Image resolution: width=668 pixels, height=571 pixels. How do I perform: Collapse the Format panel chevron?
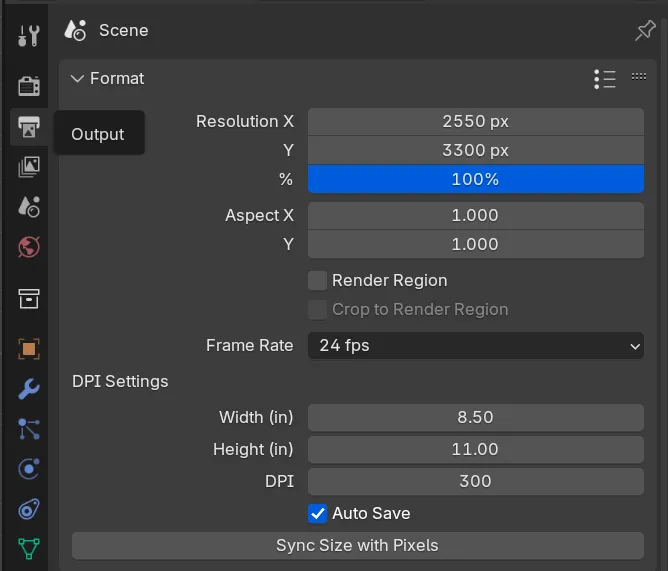77,79
